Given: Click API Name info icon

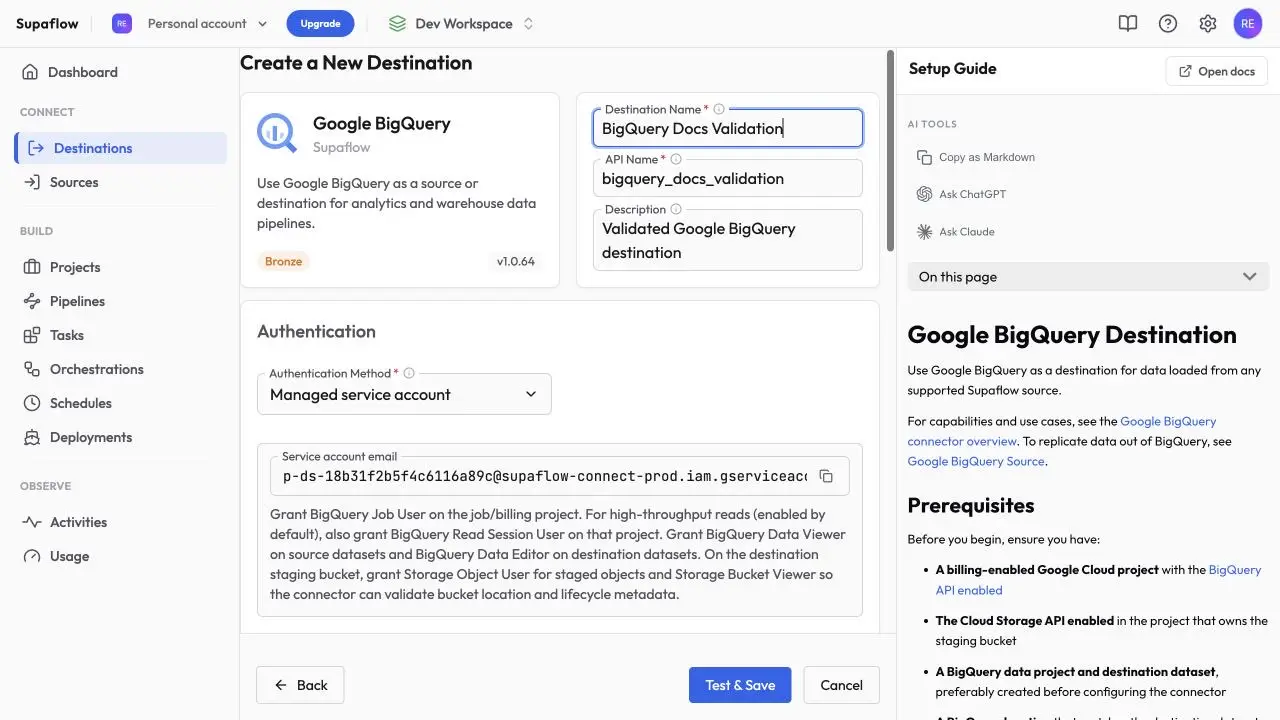Looking at the screenshot, I should coord(676,159).
